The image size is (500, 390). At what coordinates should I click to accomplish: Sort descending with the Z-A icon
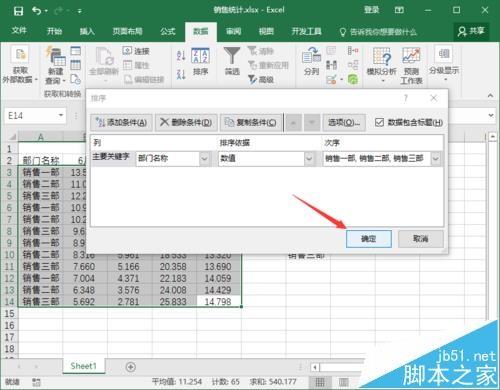pyautogui.click(x=181, y=74)
